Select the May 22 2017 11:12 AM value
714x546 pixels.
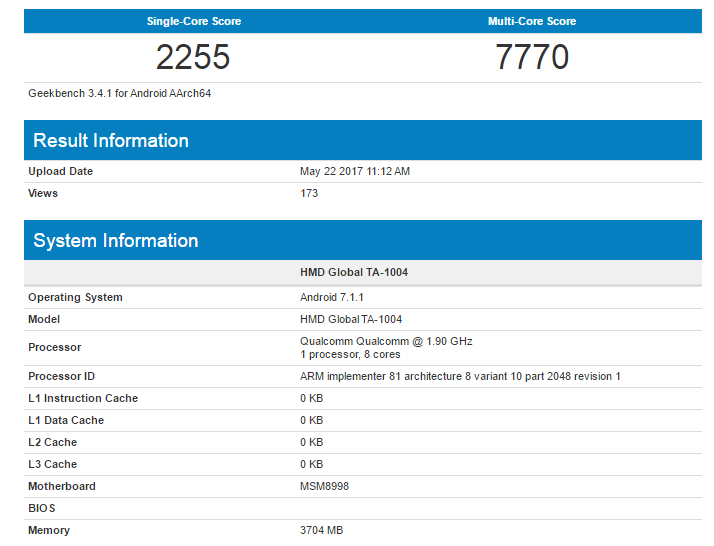355,171
